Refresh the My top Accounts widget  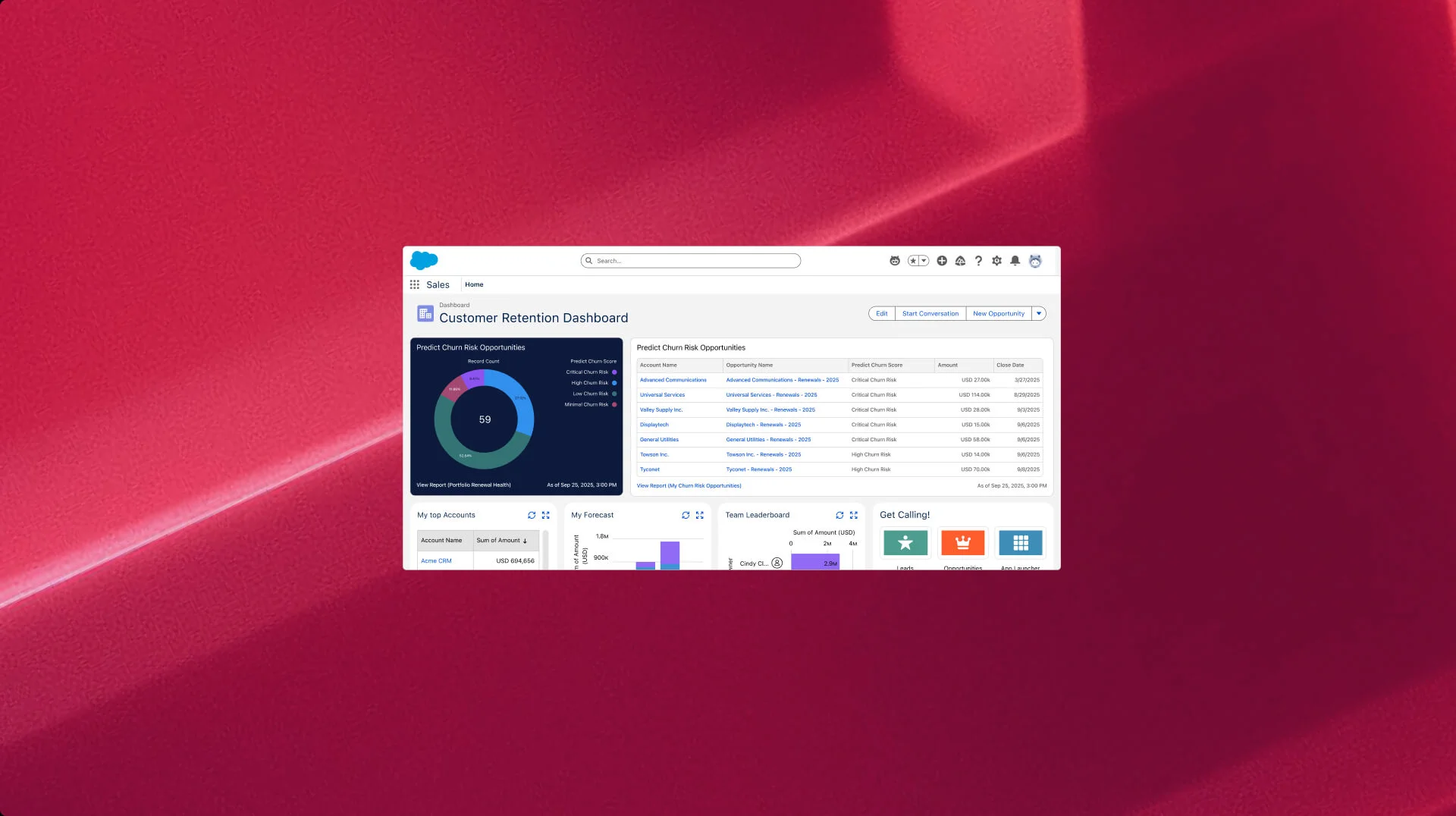532,515
